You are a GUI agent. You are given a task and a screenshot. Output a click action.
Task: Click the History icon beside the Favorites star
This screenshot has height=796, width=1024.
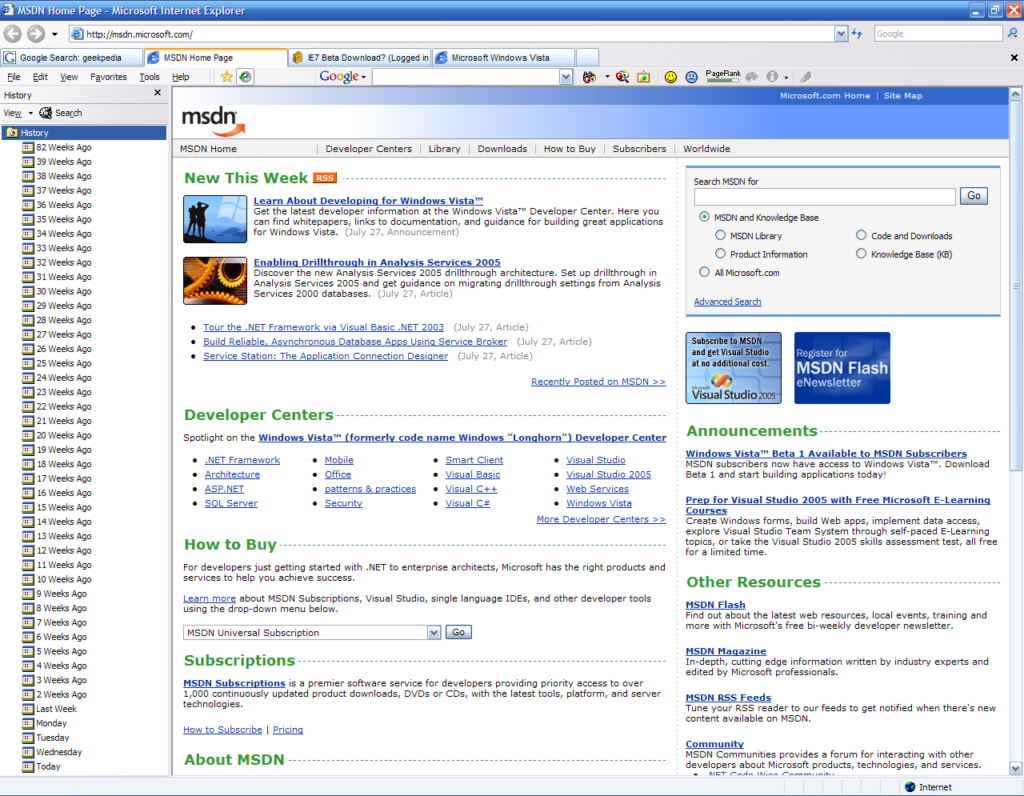tap(245, 77)
